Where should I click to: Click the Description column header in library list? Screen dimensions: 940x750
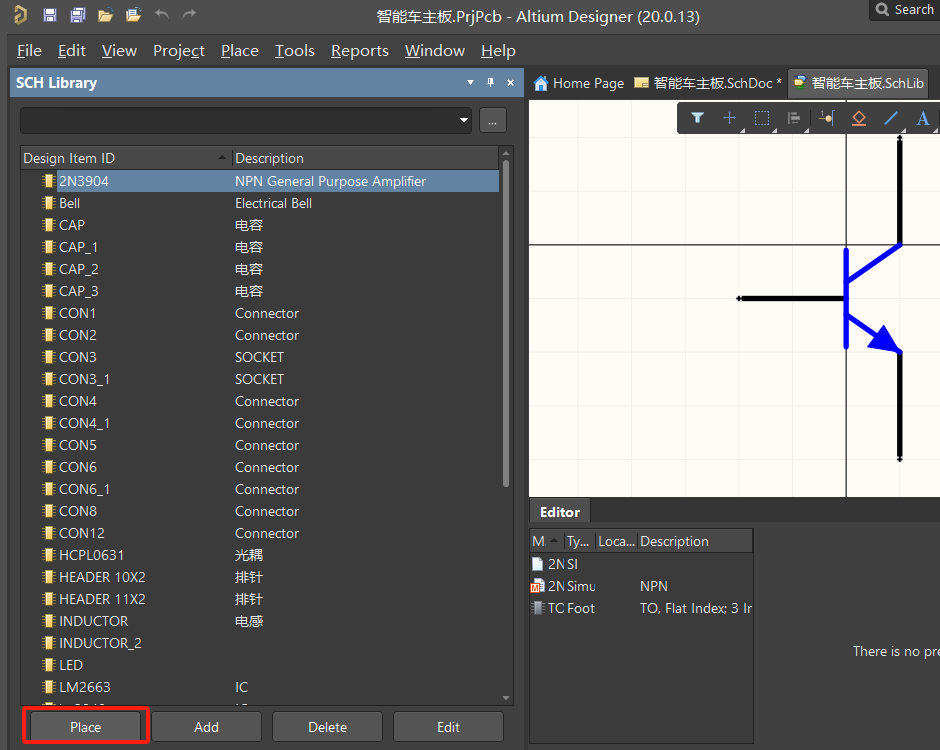pyautogui.click(x=365, y=158)
